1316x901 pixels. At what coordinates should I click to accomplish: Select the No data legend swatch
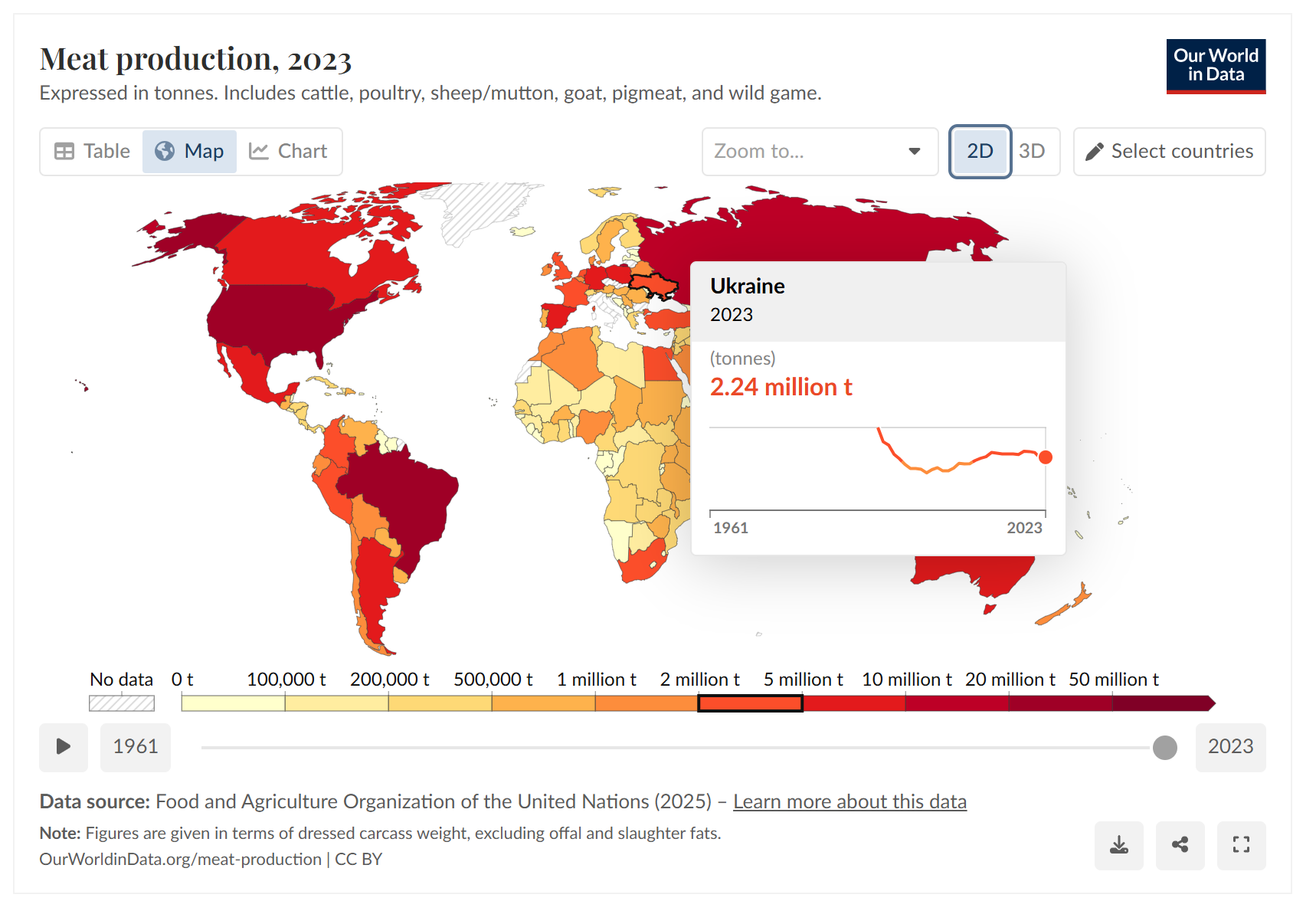[x=122, y=703]
